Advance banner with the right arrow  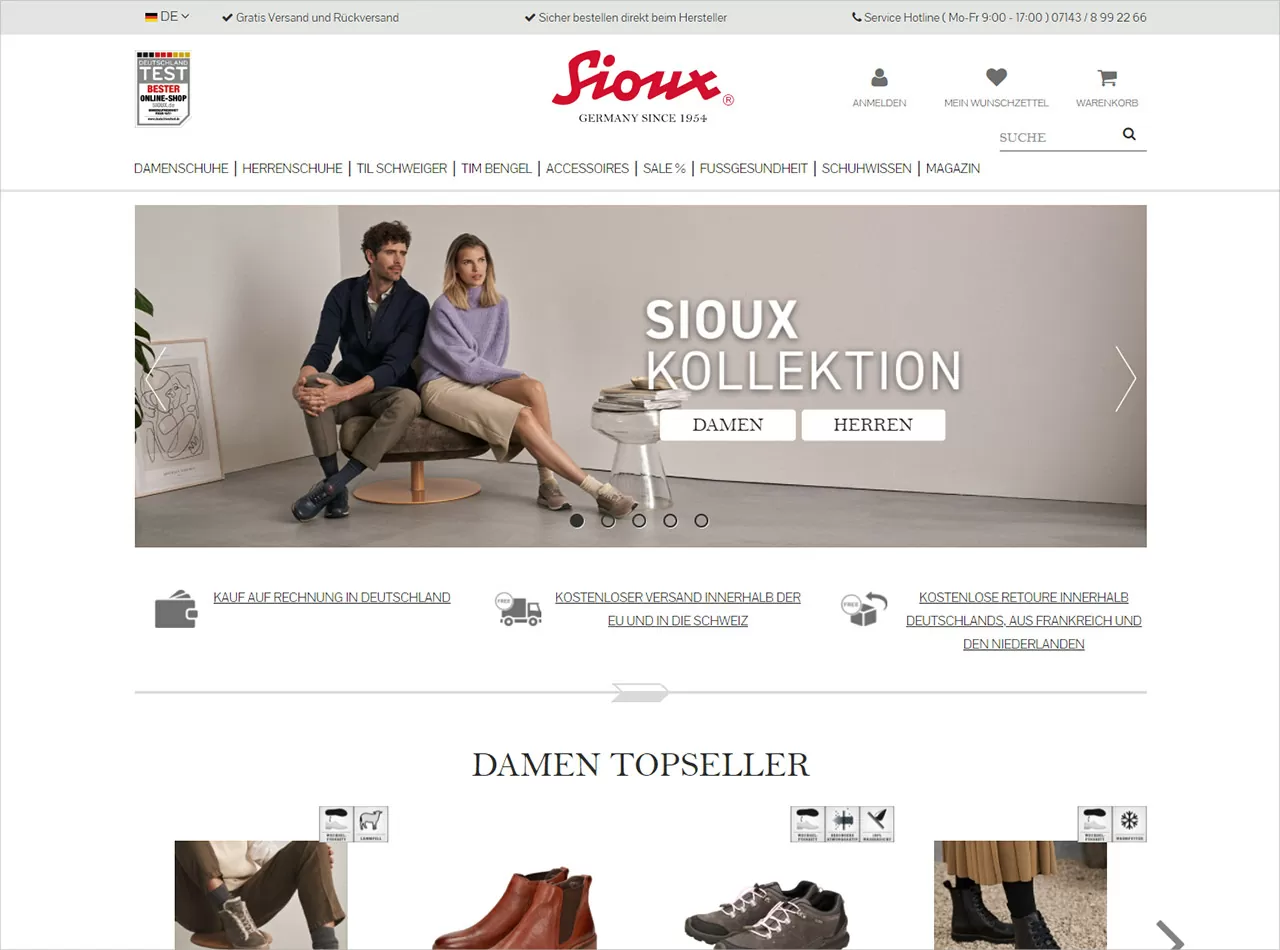tap(1126, 379)
